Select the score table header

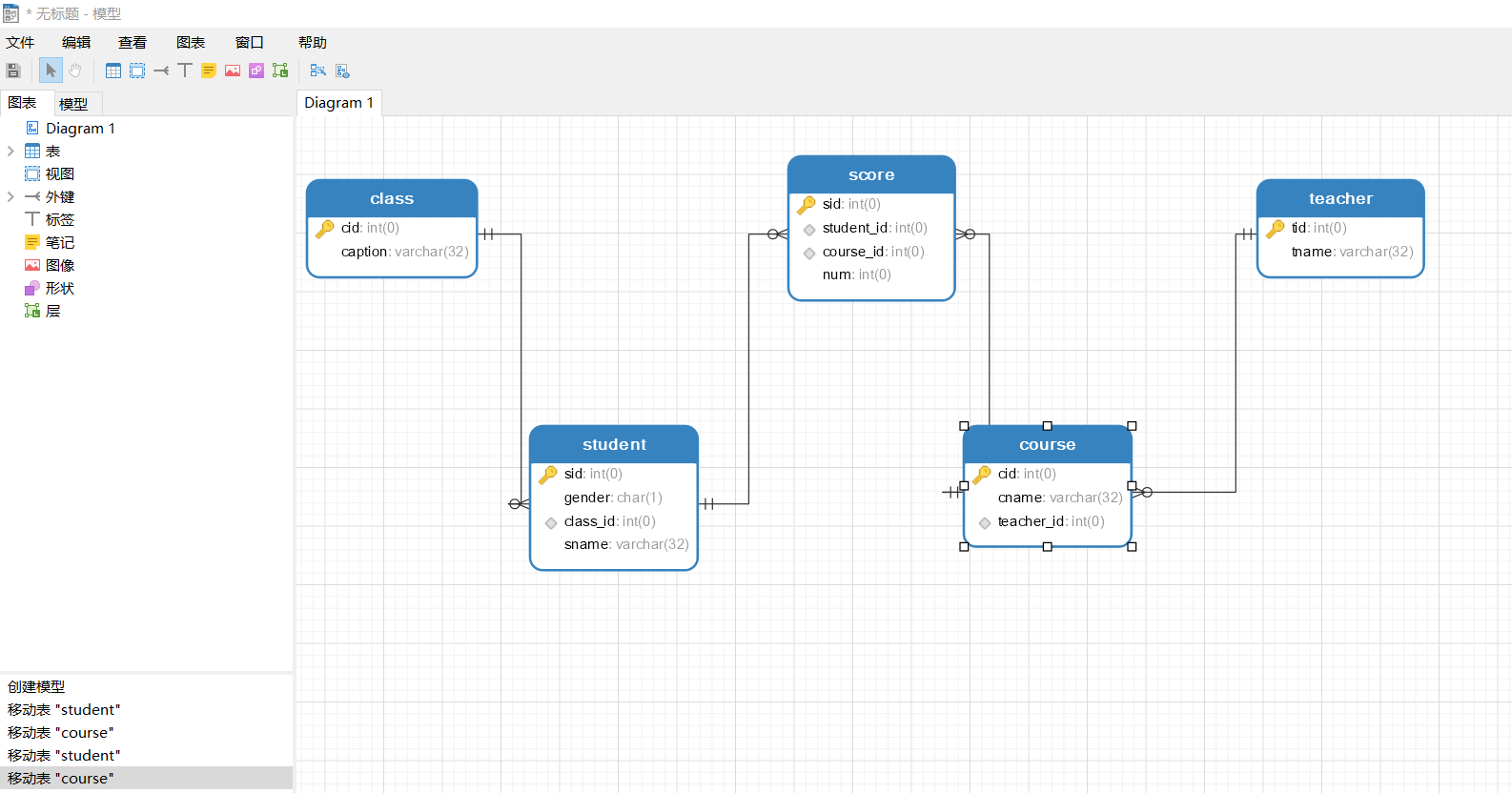click(871, 175)
